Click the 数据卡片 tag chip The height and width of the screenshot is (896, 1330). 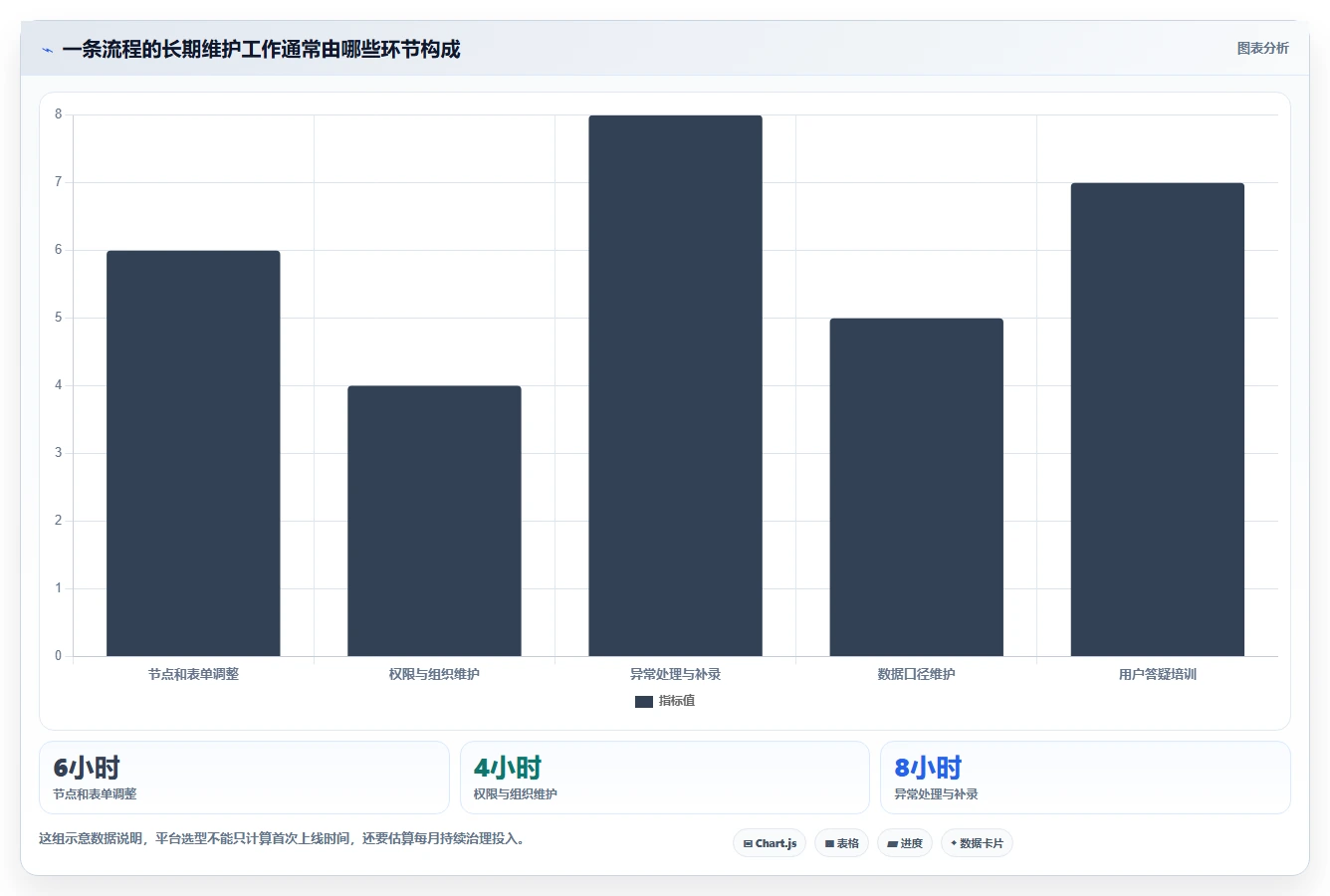point(977,843)
